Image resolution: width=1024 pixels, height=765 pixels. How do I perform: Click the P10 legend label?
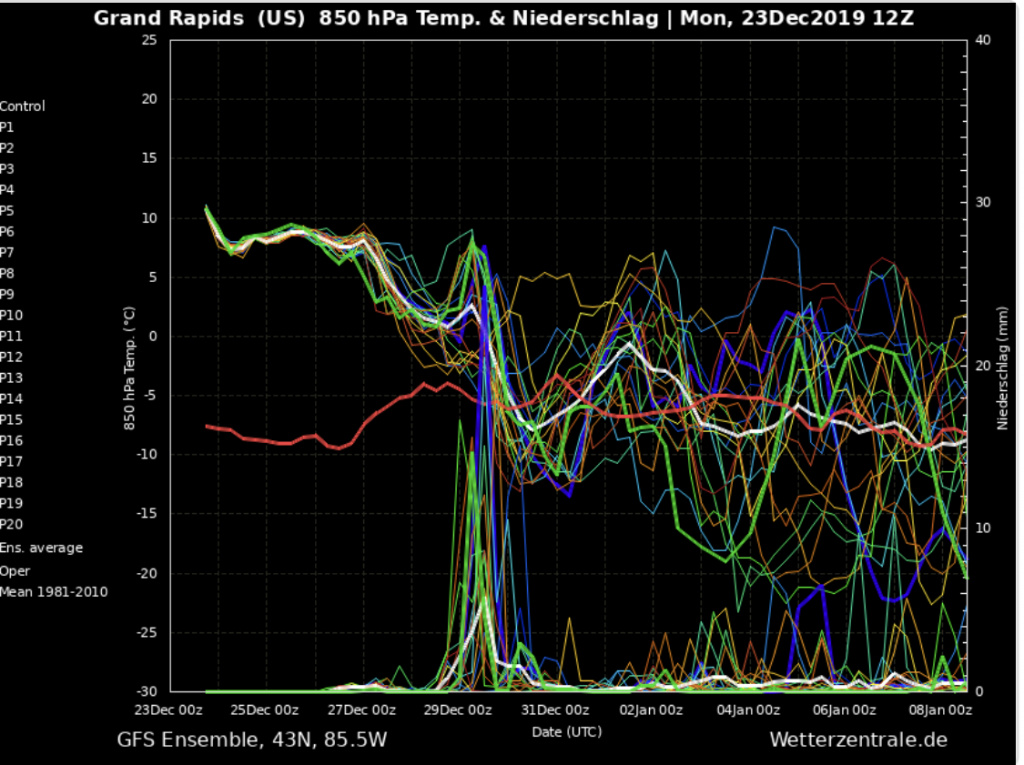pyautogui.click(x=11, y=315)
